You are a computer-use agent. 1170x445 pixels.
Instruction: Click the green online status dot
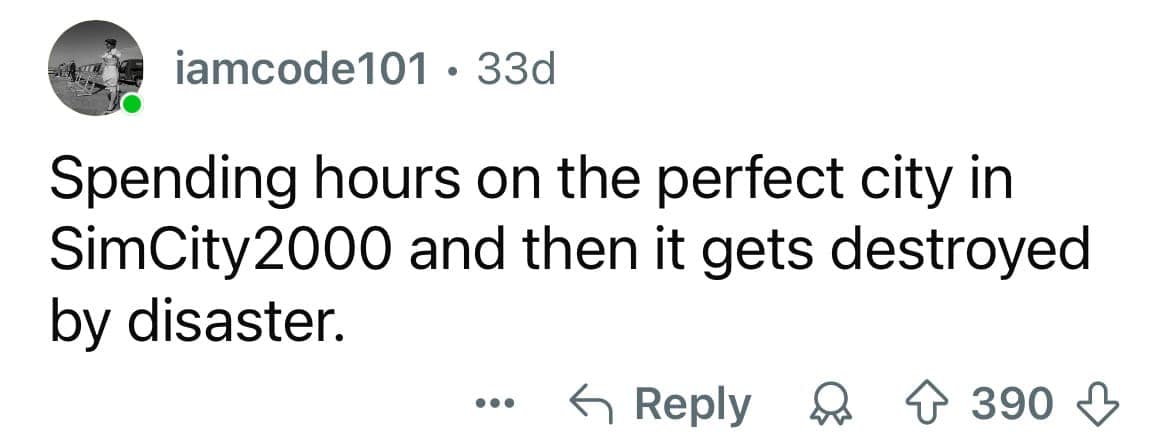tap(132, 106)
